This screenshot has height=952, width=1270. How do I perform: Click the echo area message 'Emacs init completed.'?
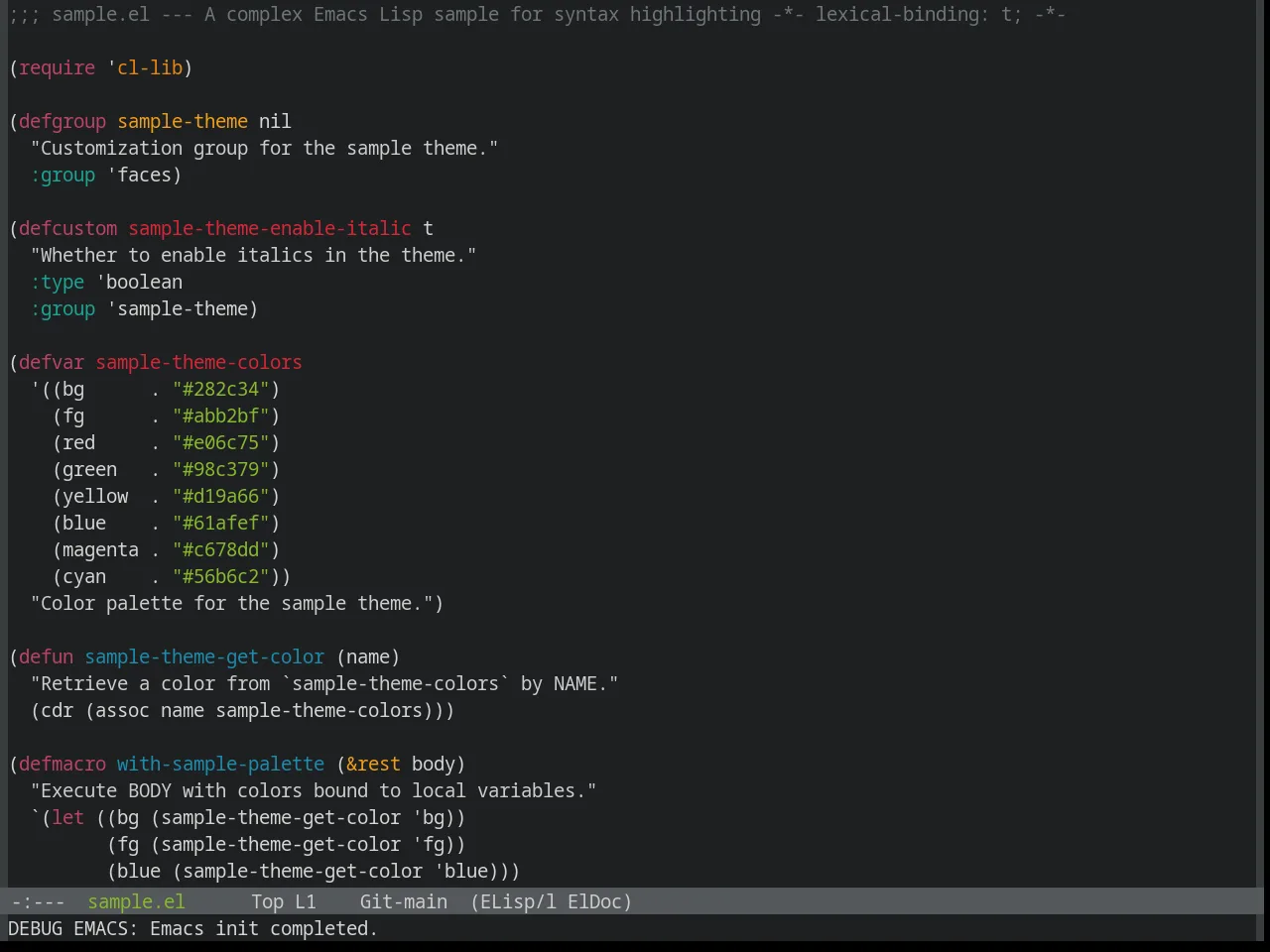(264, 928)
